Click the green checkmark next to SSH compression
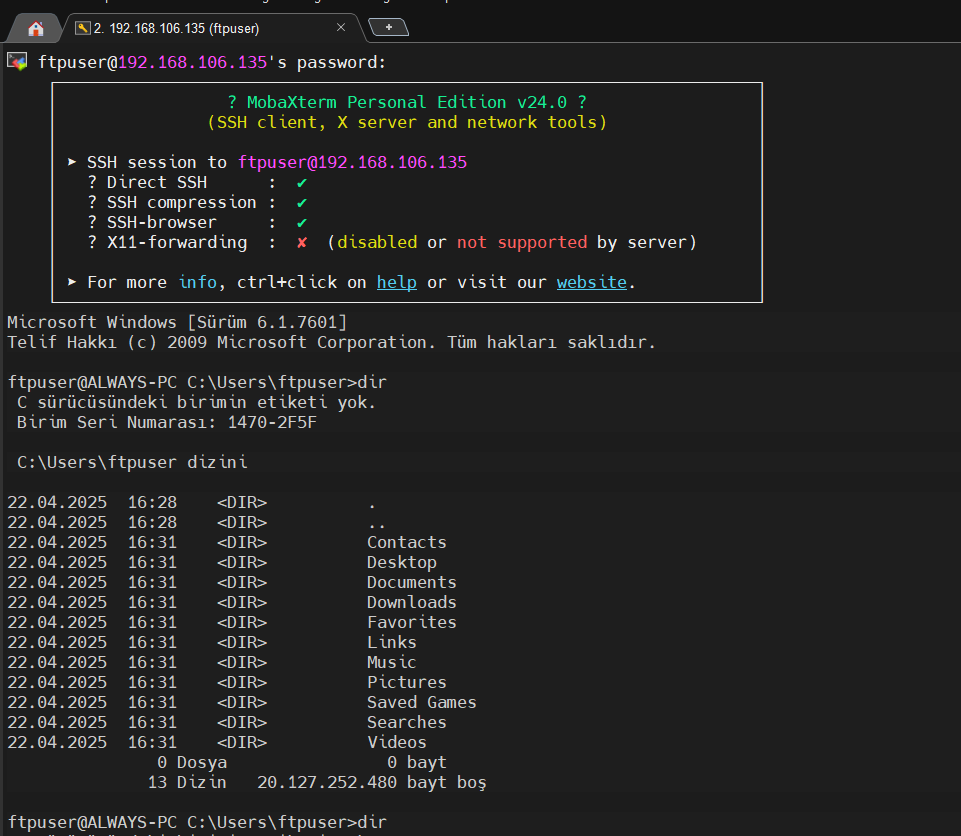The width and height of the screenshot is (961, 836). [302, 203]
